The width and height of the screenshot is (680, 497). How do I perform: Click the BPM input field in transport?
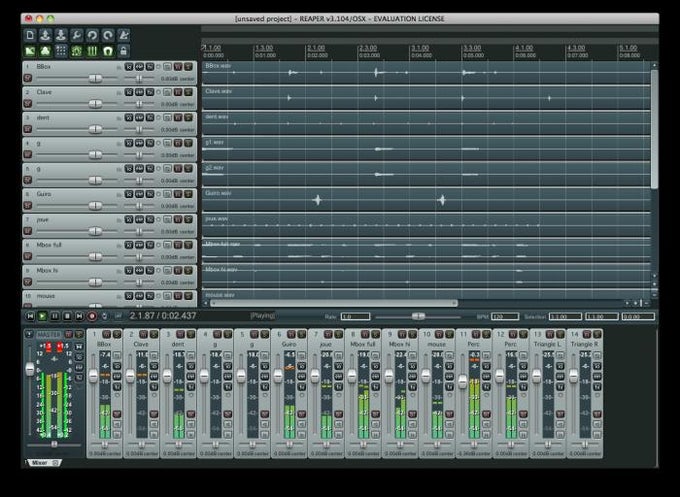pos(505,317)
